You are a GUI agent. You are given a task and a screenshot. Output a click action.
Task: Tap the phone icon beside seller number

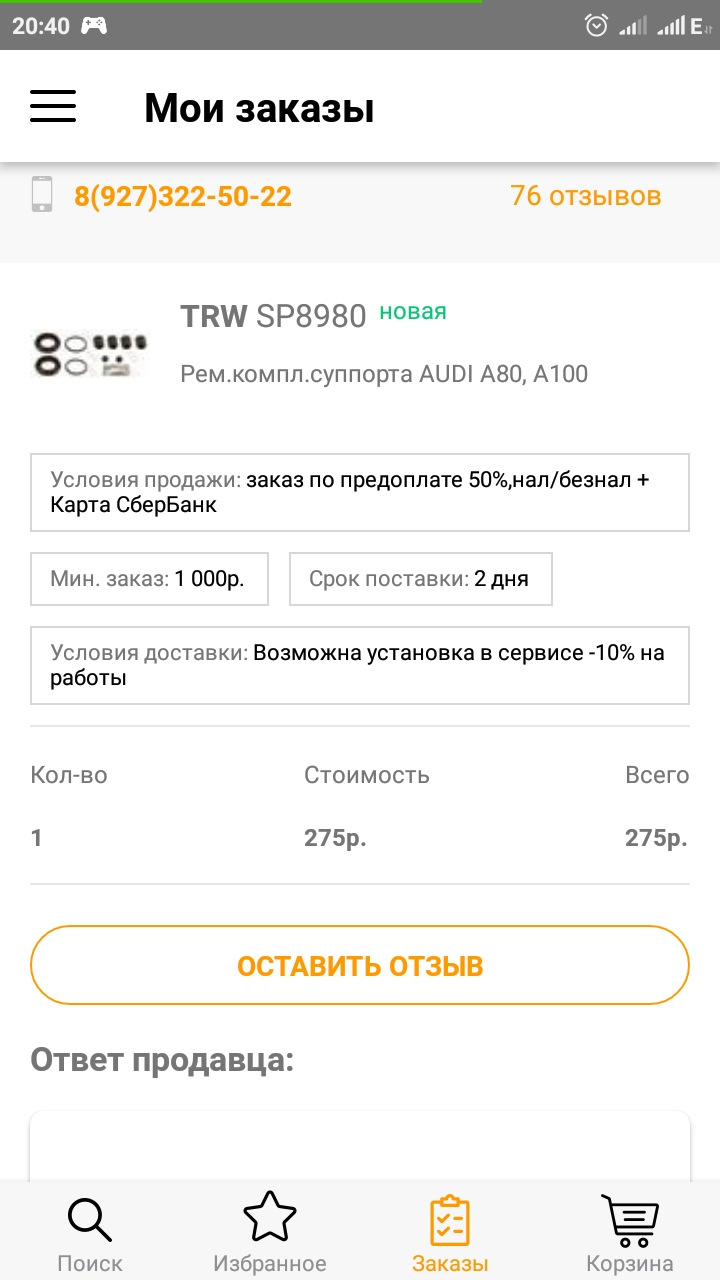(x=42, y=194)
